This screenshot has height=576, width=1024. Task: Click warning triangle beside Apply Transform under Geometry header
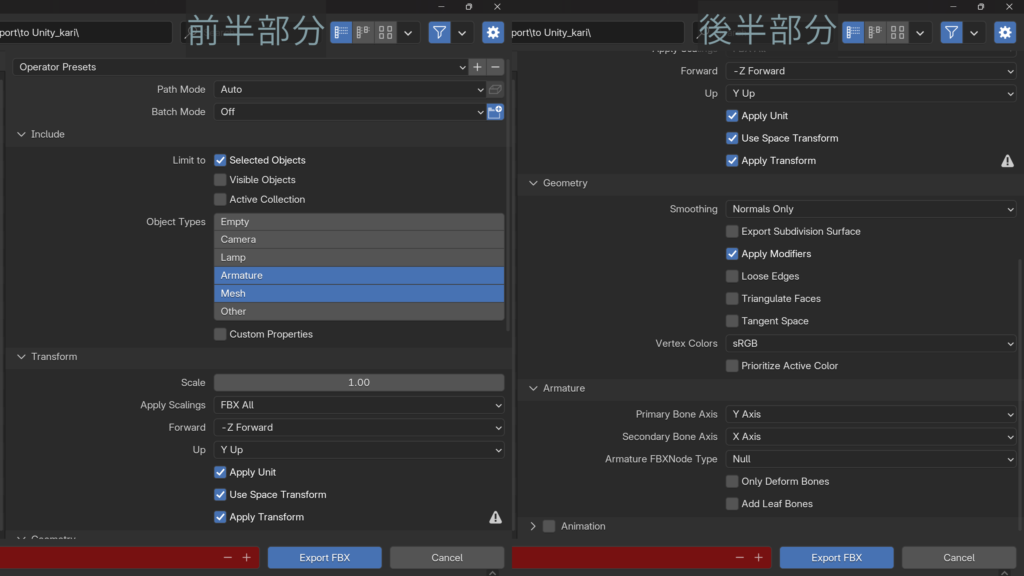1007,161
